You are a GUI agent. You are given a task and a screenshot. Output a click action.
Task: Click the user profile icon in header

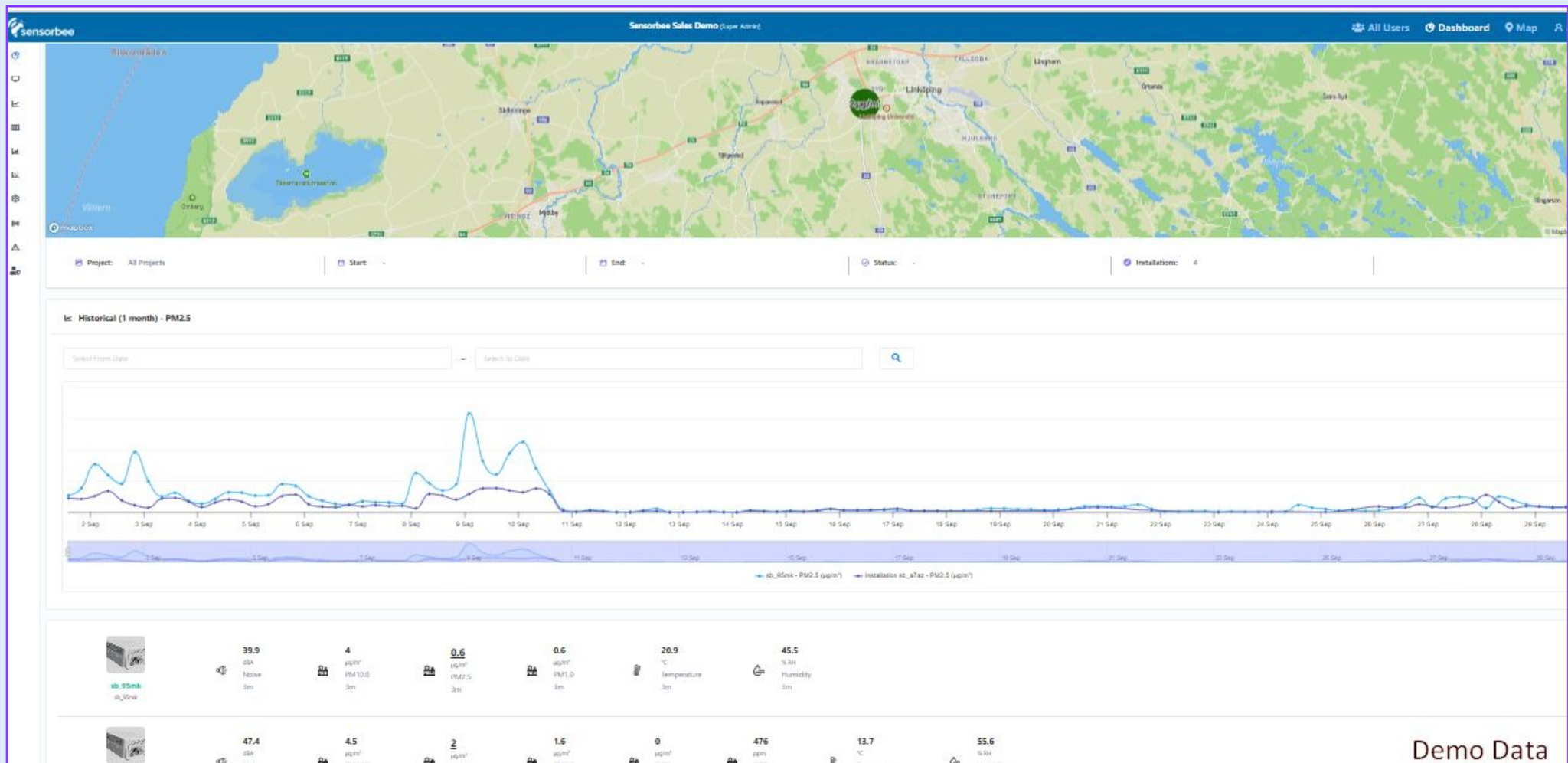1557,27
